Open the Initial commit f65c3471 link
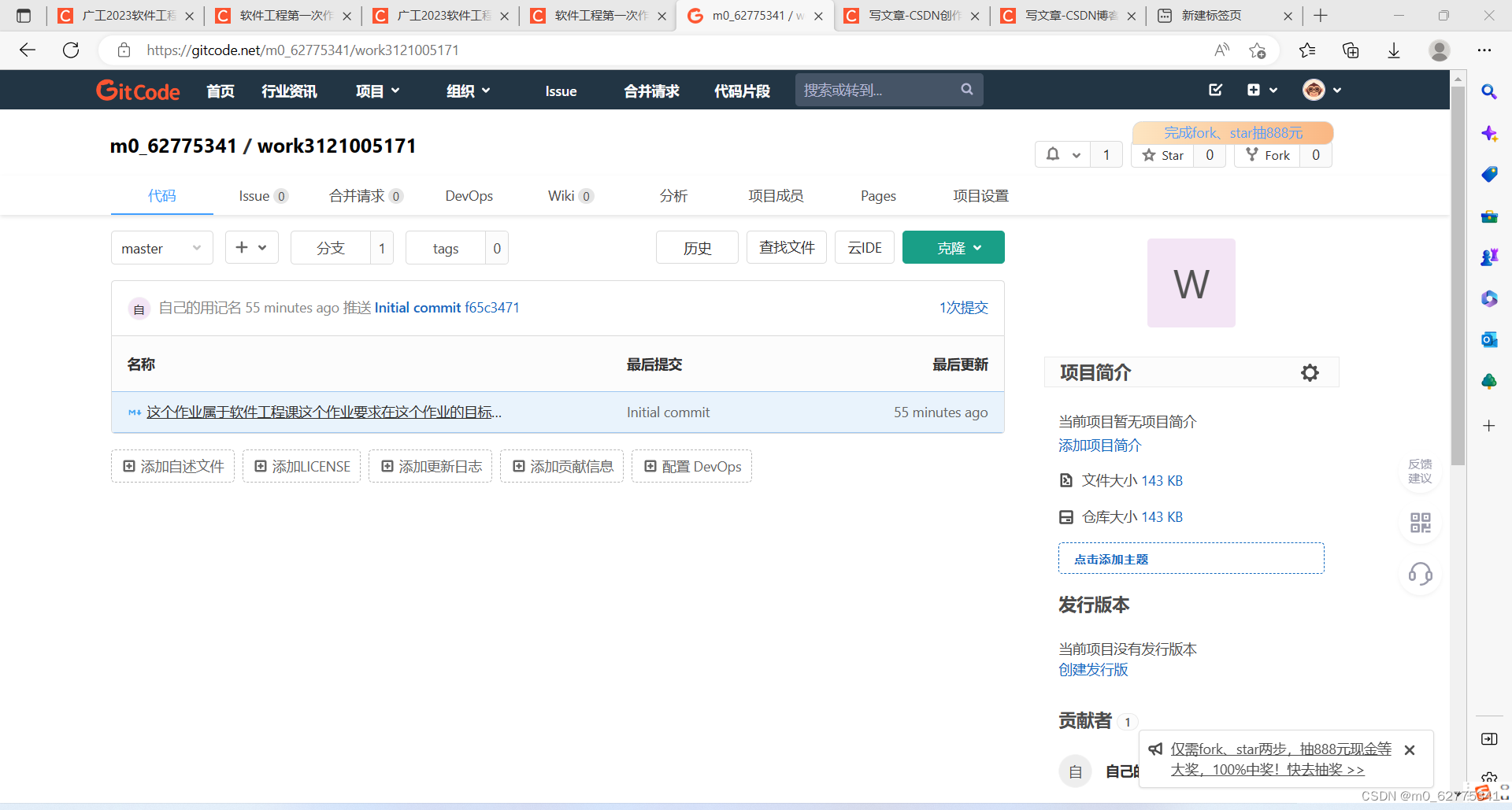The width and height of the screenshot is (1512, 810). [447, 308]
